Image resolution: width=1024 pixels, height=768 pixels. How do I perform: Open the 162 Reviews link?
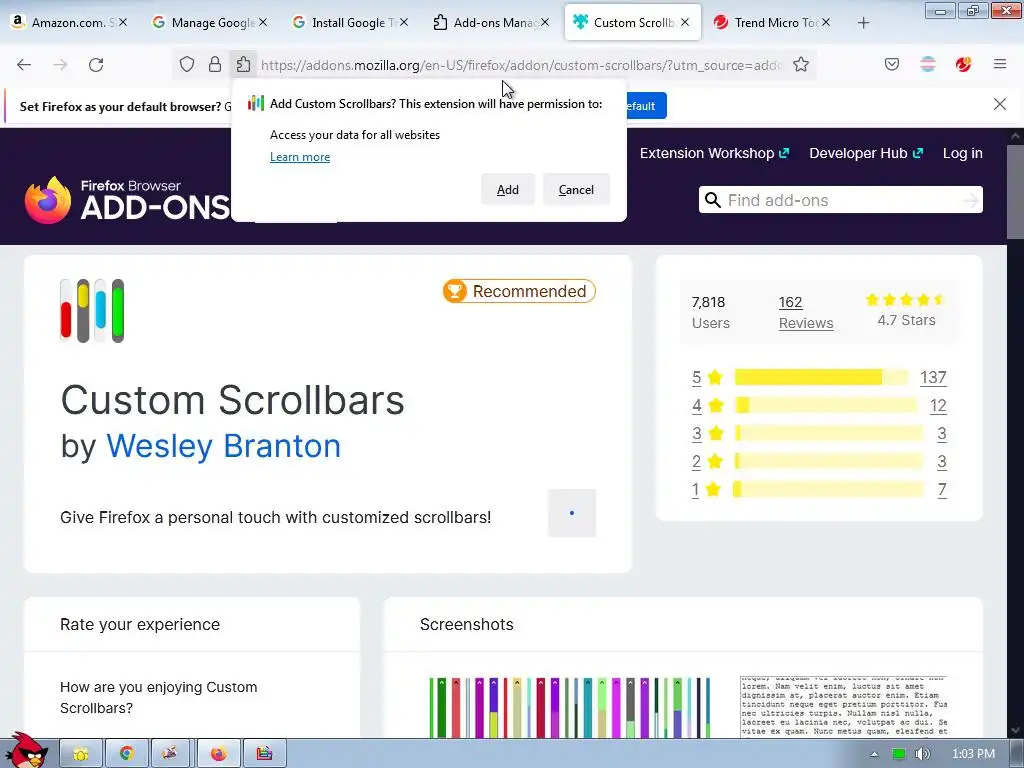(805, 312)
